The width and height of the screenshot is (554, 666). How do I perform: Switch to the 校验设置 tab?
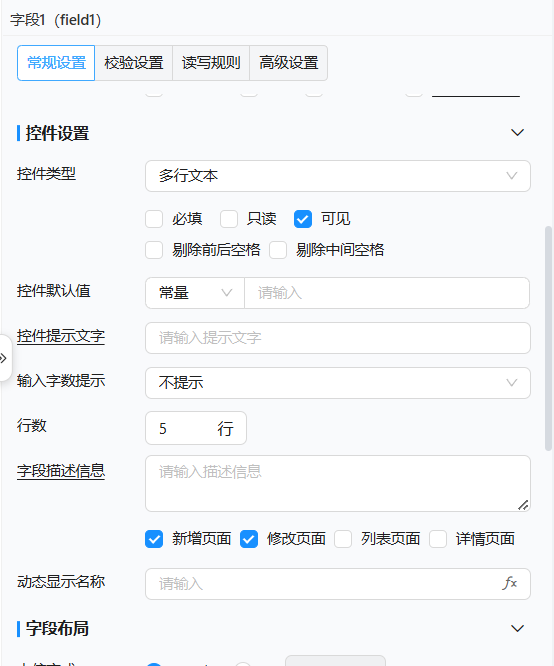coord(134,63)
